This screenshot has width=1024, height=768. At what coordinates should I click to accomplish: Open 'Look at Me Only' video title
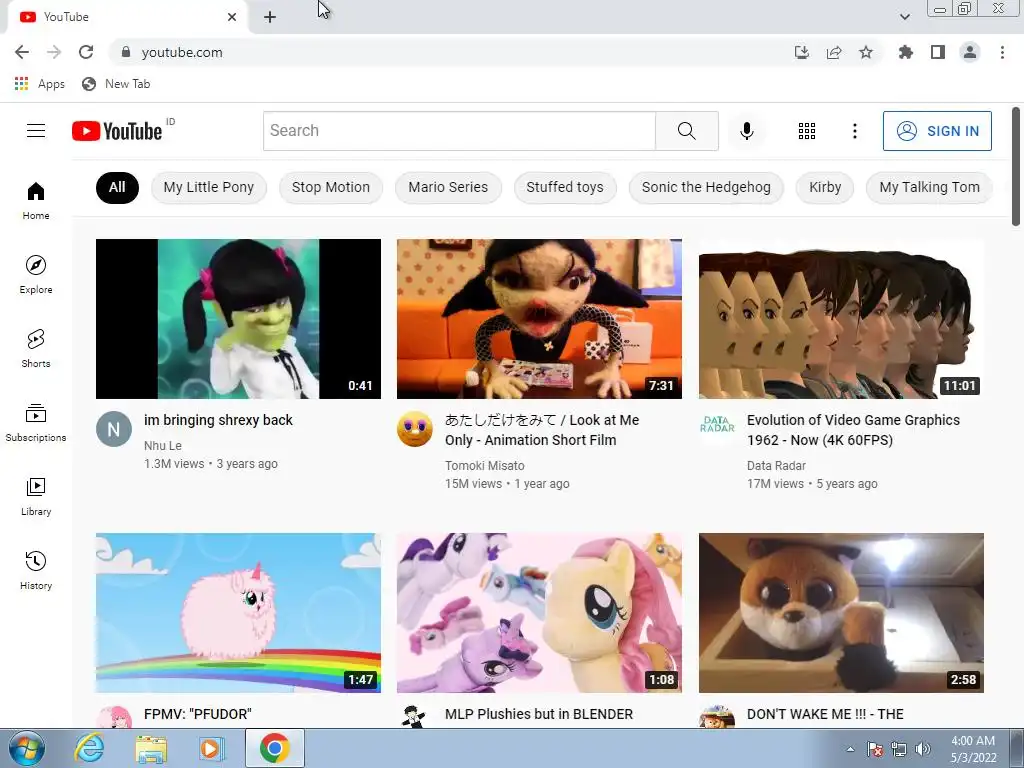pyautogui.click(x=541, y=430)
